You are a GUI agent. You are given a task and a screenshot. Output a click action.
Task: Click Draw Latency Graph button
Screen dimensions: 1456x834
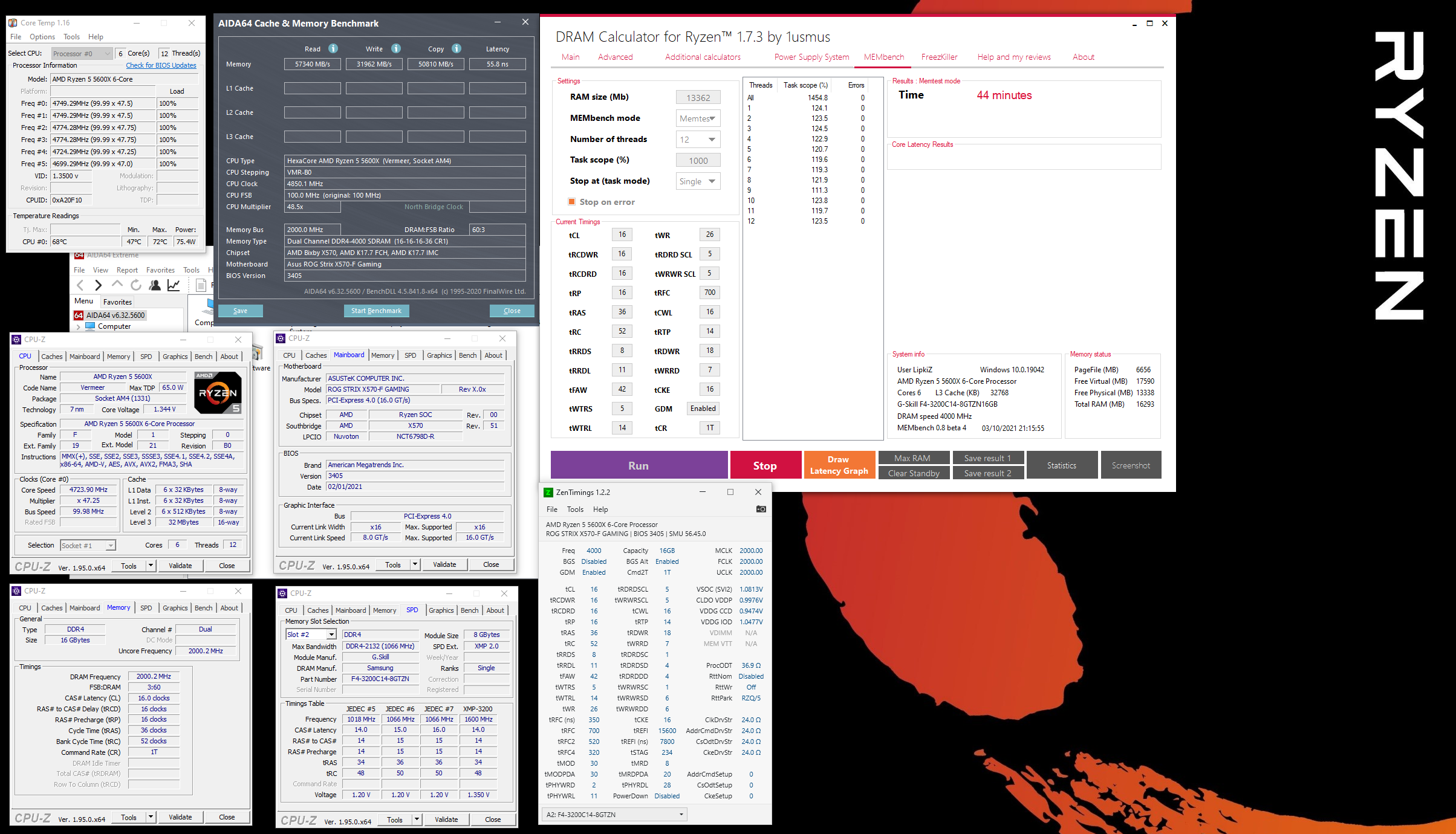pos(839,465)
